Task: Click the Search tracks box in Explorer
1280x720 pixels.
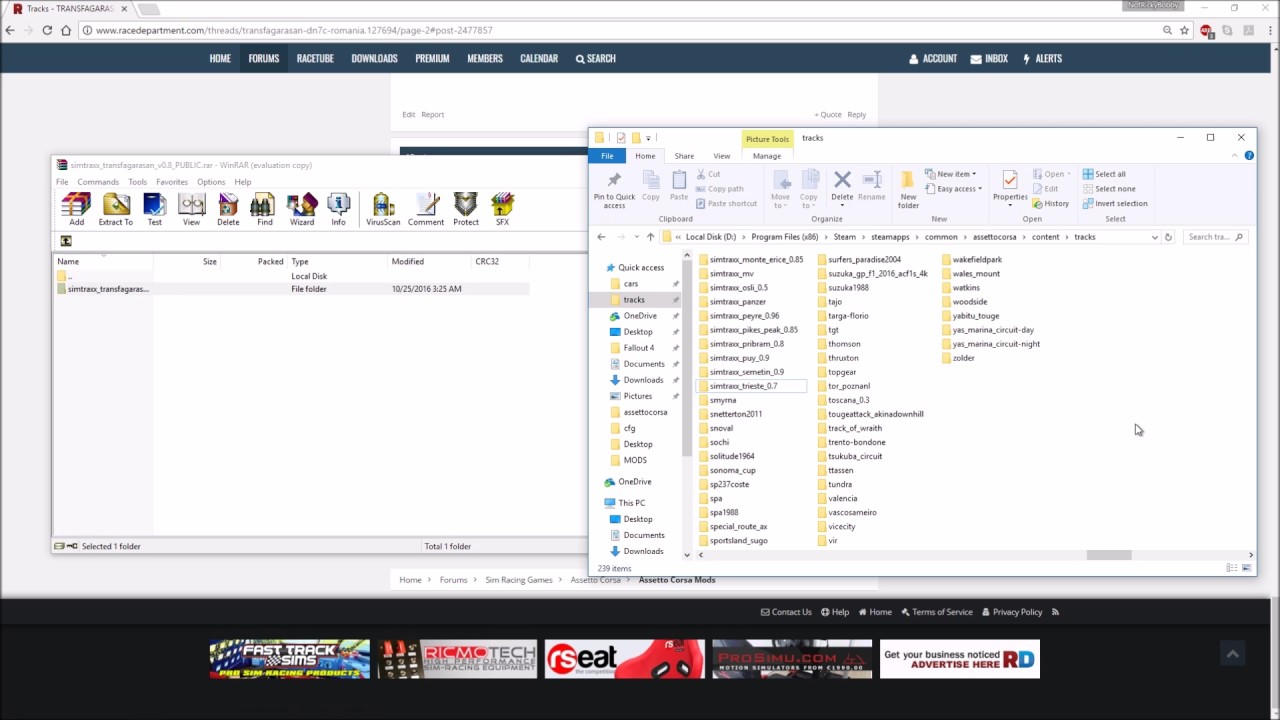Action: (1214, 237)
